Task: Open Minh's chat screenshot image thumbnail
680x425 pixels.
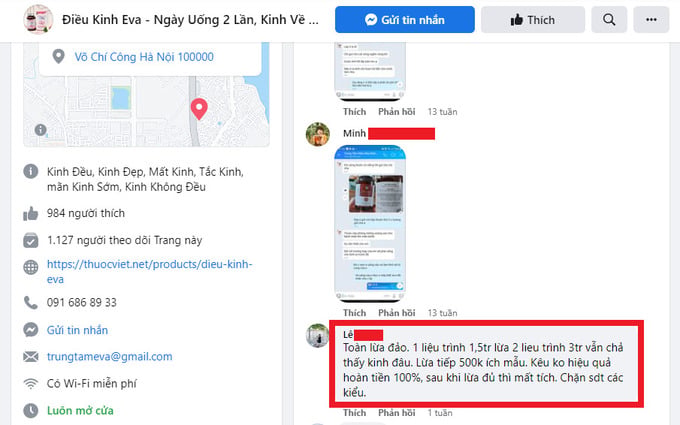Action: pyautogui.click(x=370, y=224)
